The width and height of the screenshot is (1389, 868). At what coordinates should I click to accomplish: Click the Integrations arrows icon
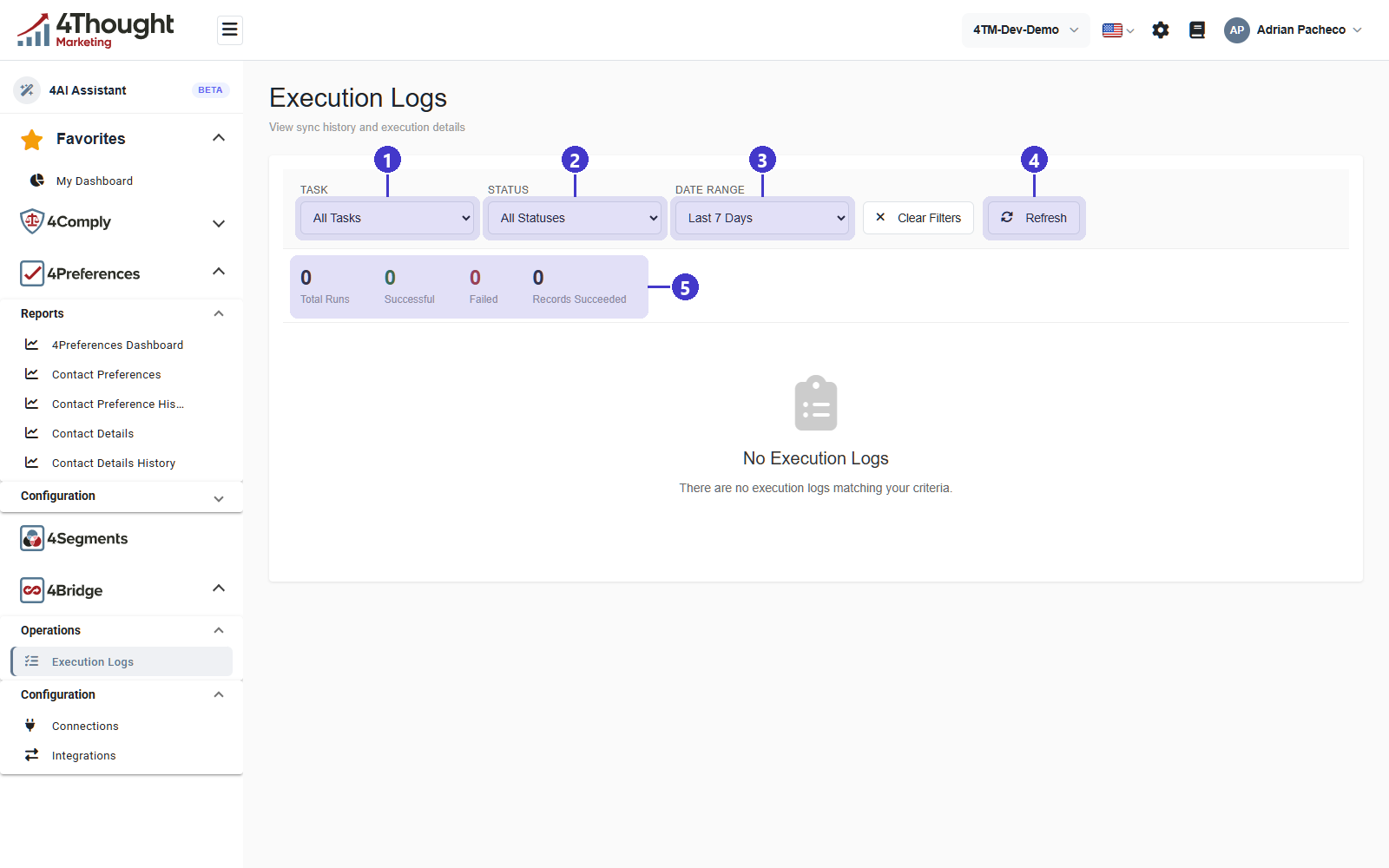[x=32, y=755]
